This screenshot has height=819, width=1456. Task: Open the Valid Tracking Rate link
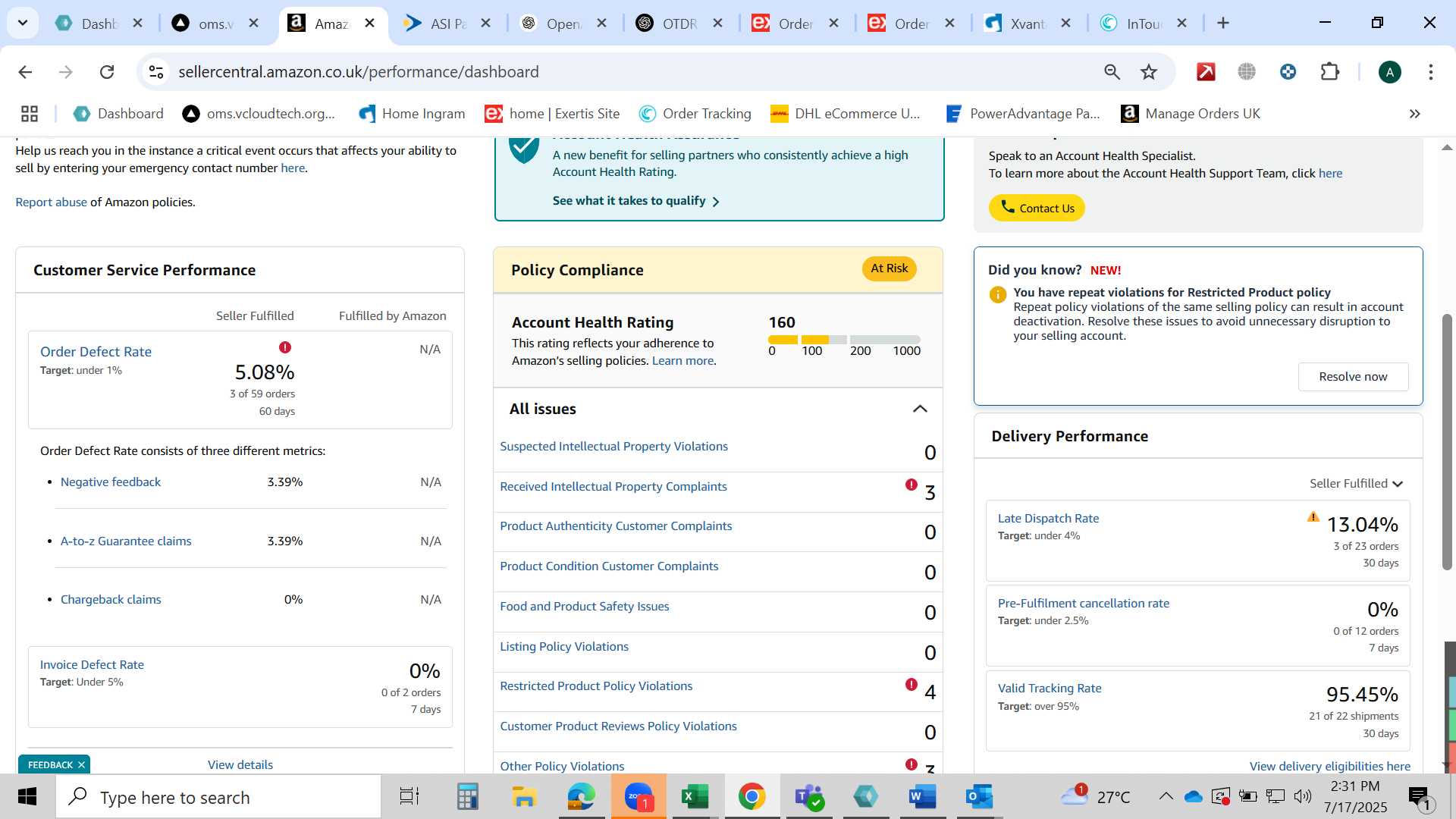pyautogui.click(x=1050, y=689)
